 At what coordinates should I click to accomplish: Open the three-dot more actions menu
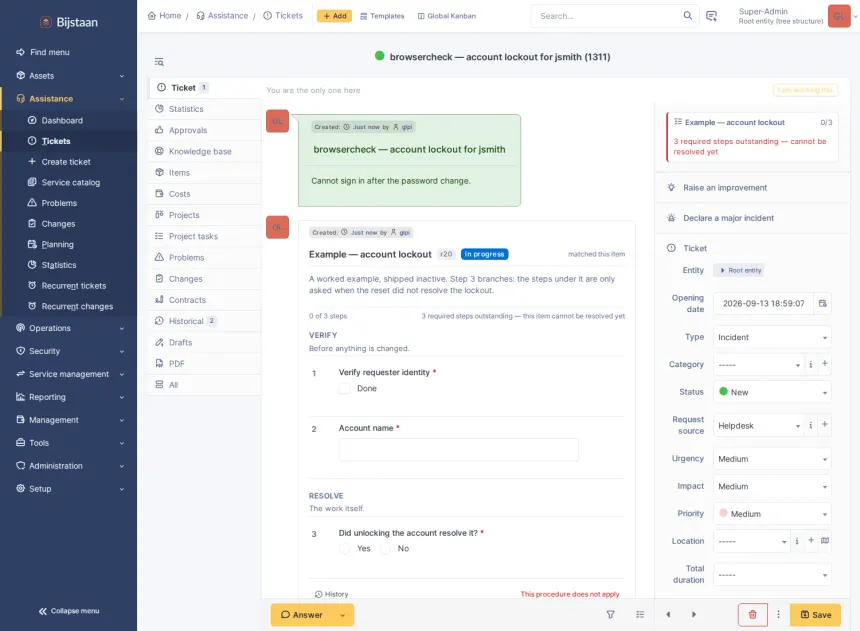(778, 615)
